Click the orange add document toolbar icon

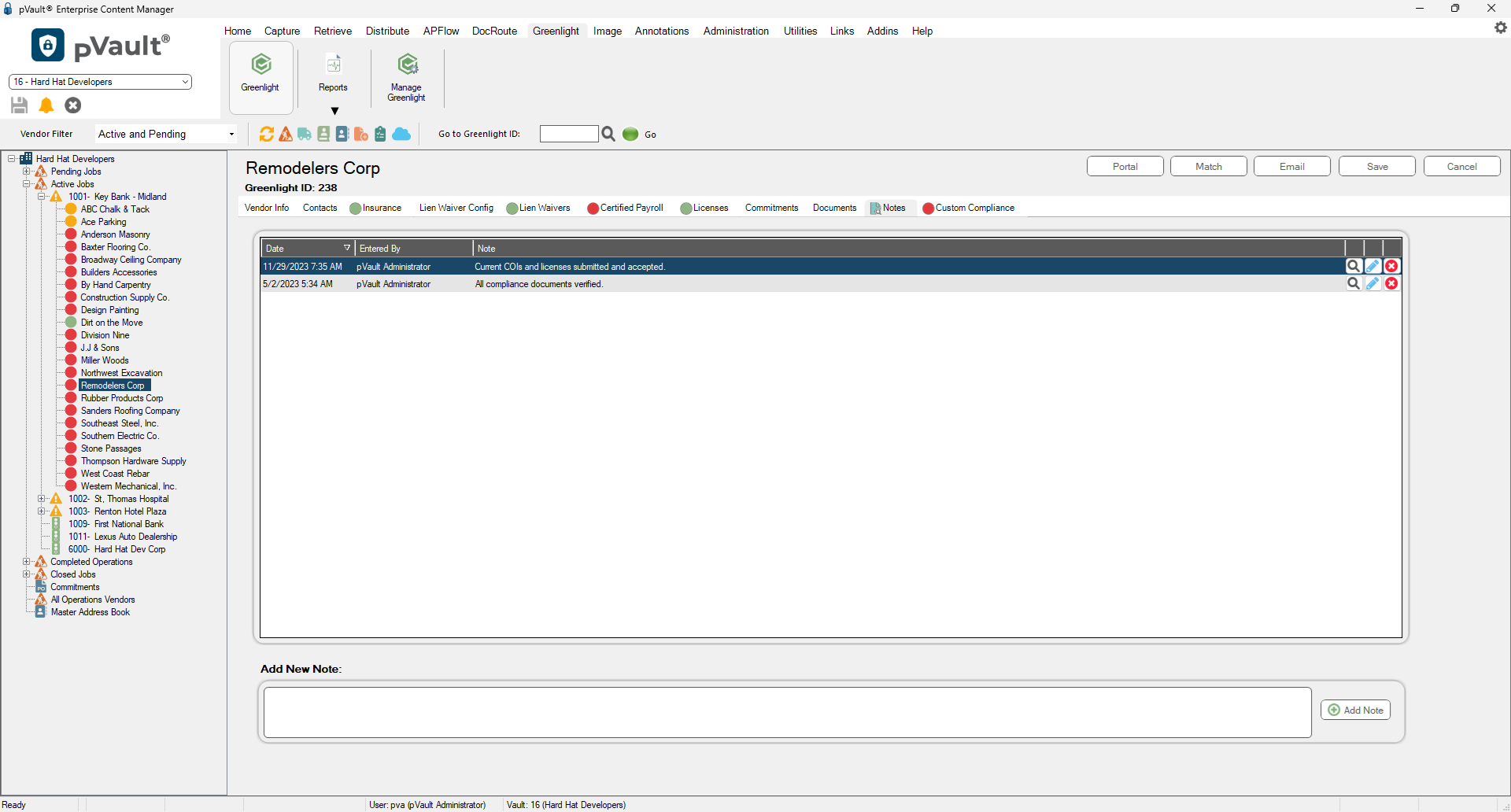coord(361,135)
